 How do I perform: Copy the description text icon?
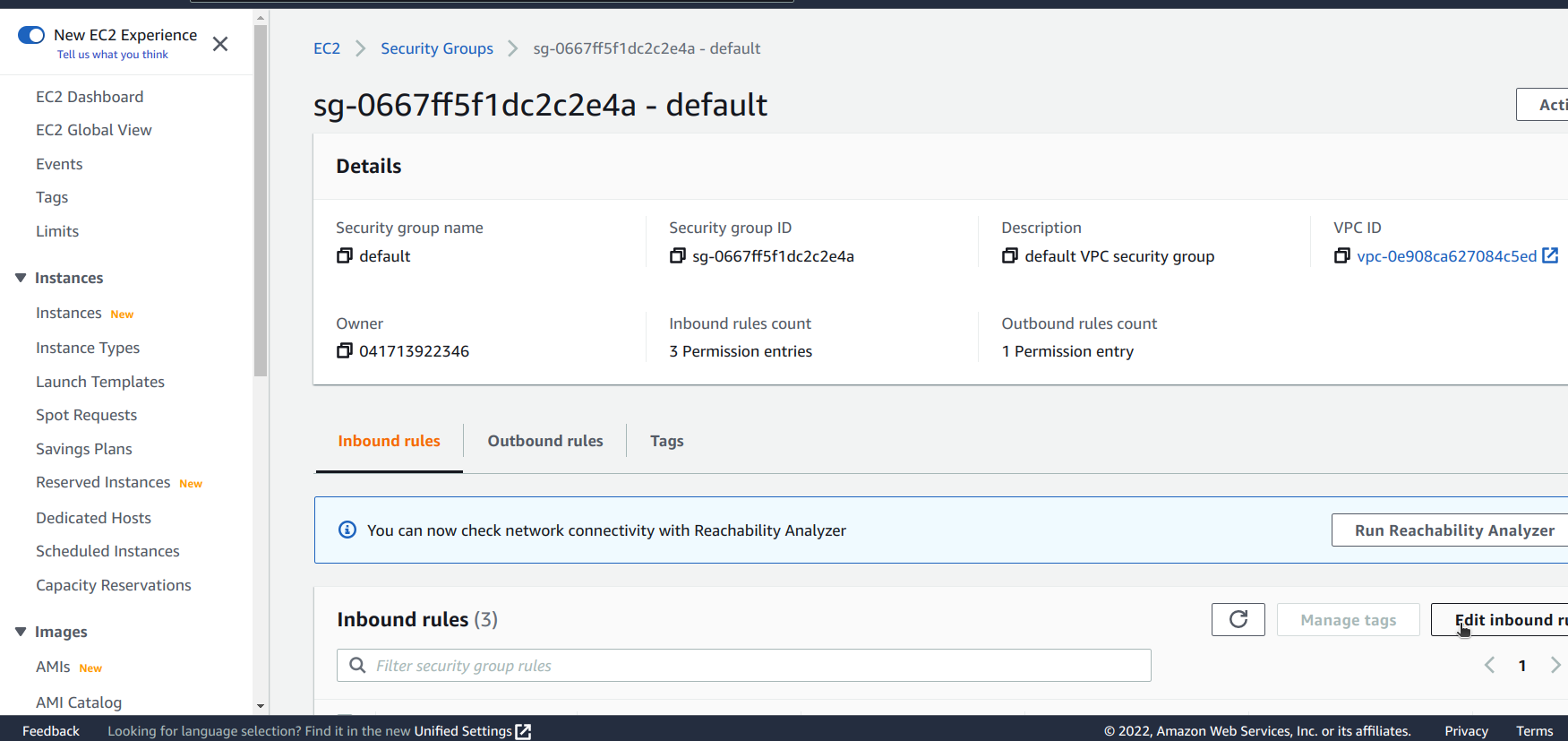[1009, 256]
